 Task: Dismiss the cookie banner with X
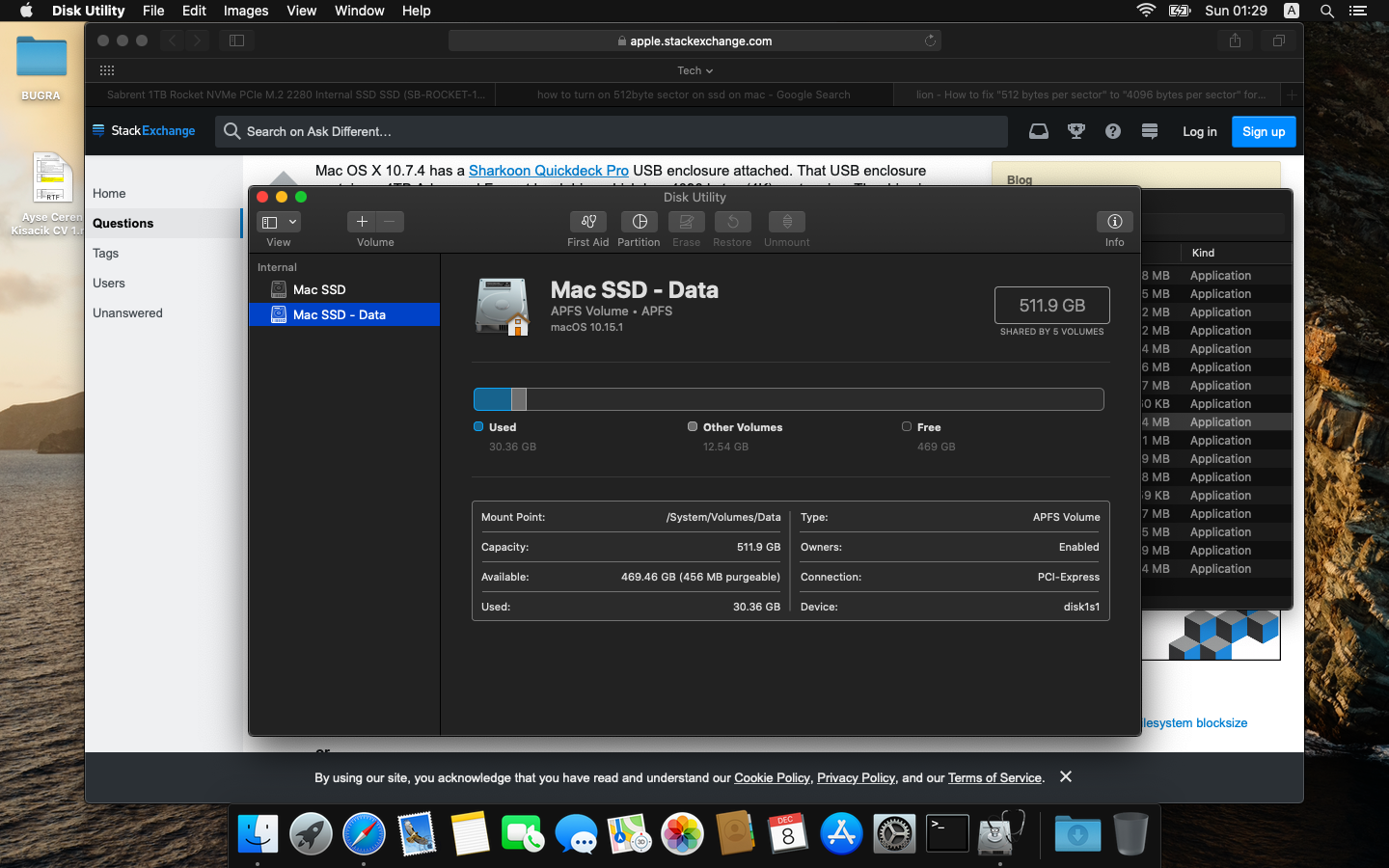[x=1066, y=776]
